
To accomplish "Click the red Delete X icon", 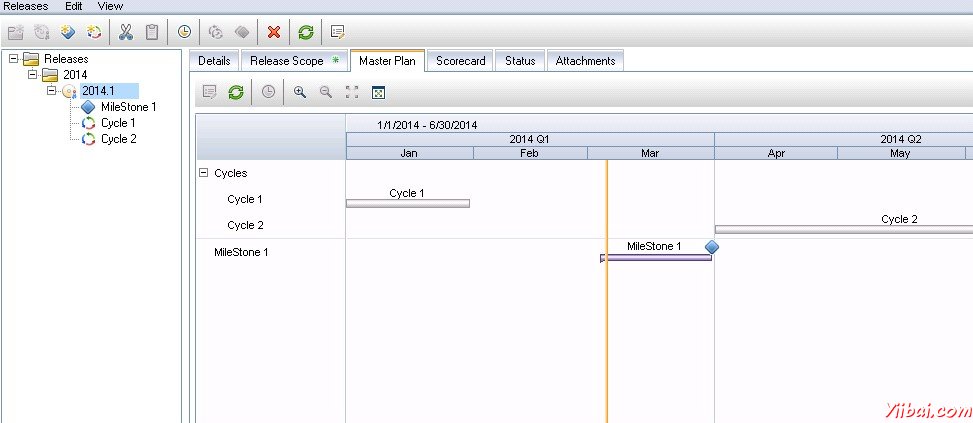I will 274,32.
